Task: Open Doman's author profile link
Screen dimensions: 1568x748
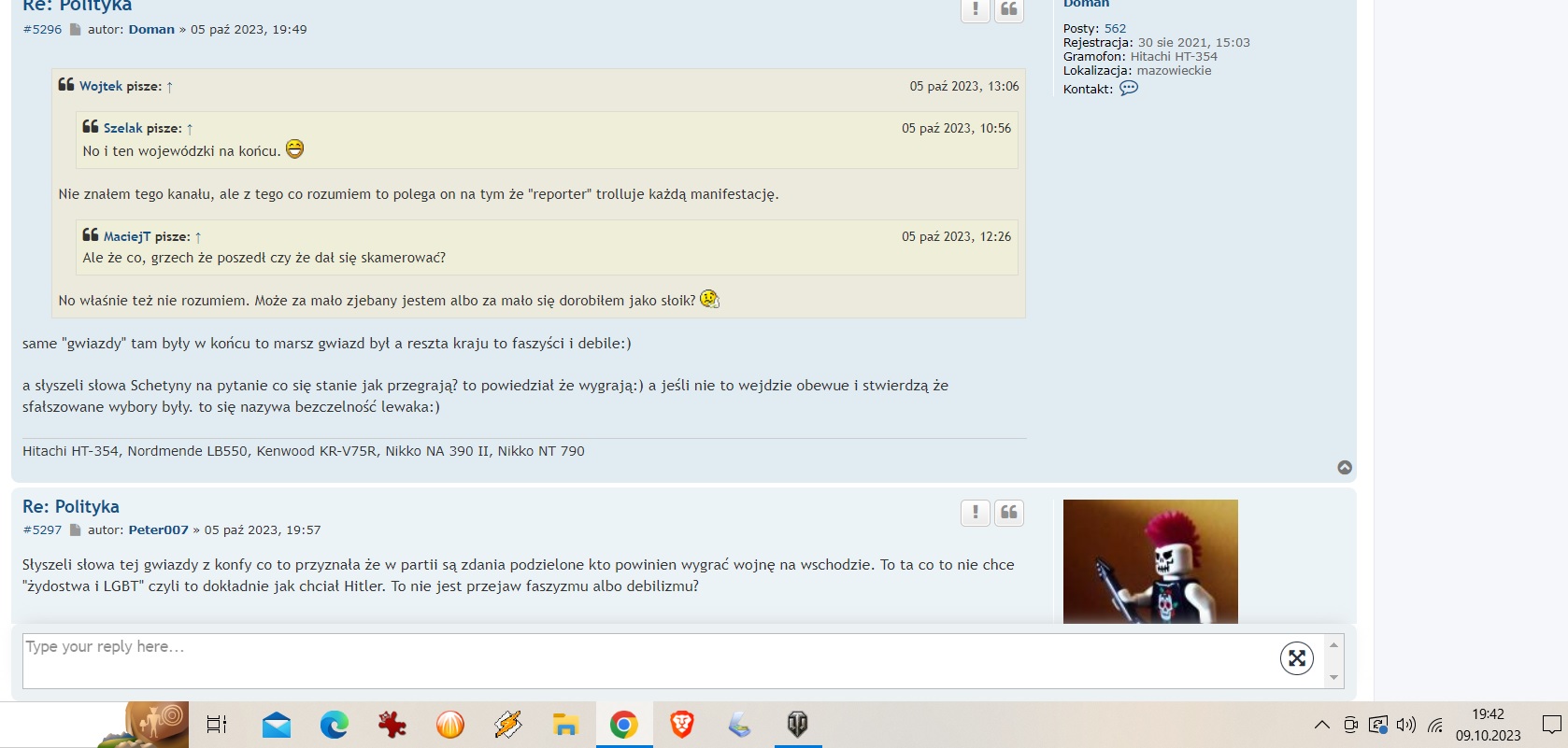Action: pyautogui.click(x=151, y=30)
